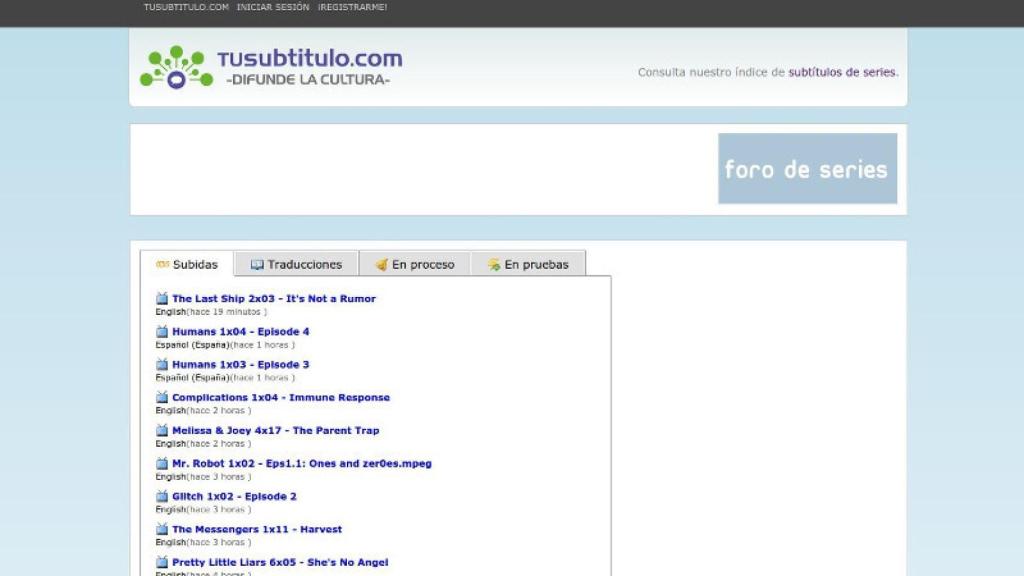The image size is (1024, 576).
Task: Open Pretty Little Liars 6x05 subtitle link
Action: pyautogui.click(x=280, y=562)
